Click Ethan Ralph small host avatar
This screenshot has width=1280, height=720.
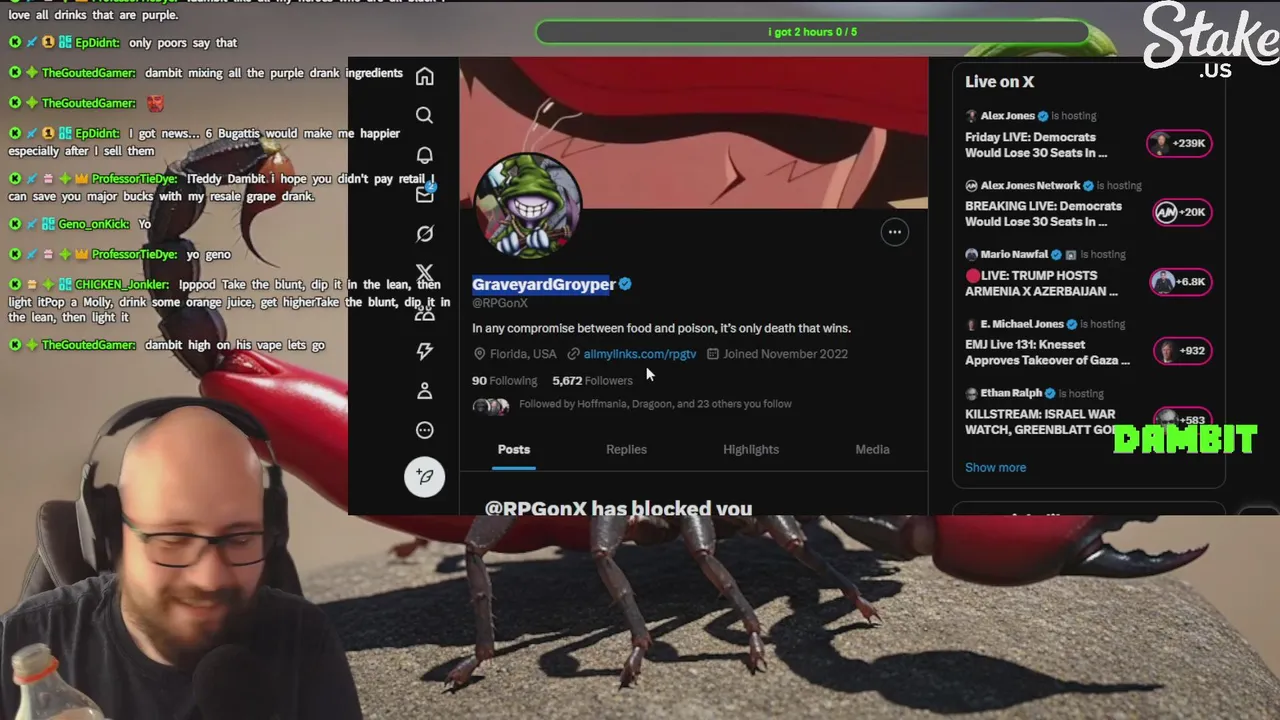[x=971, y=394]
